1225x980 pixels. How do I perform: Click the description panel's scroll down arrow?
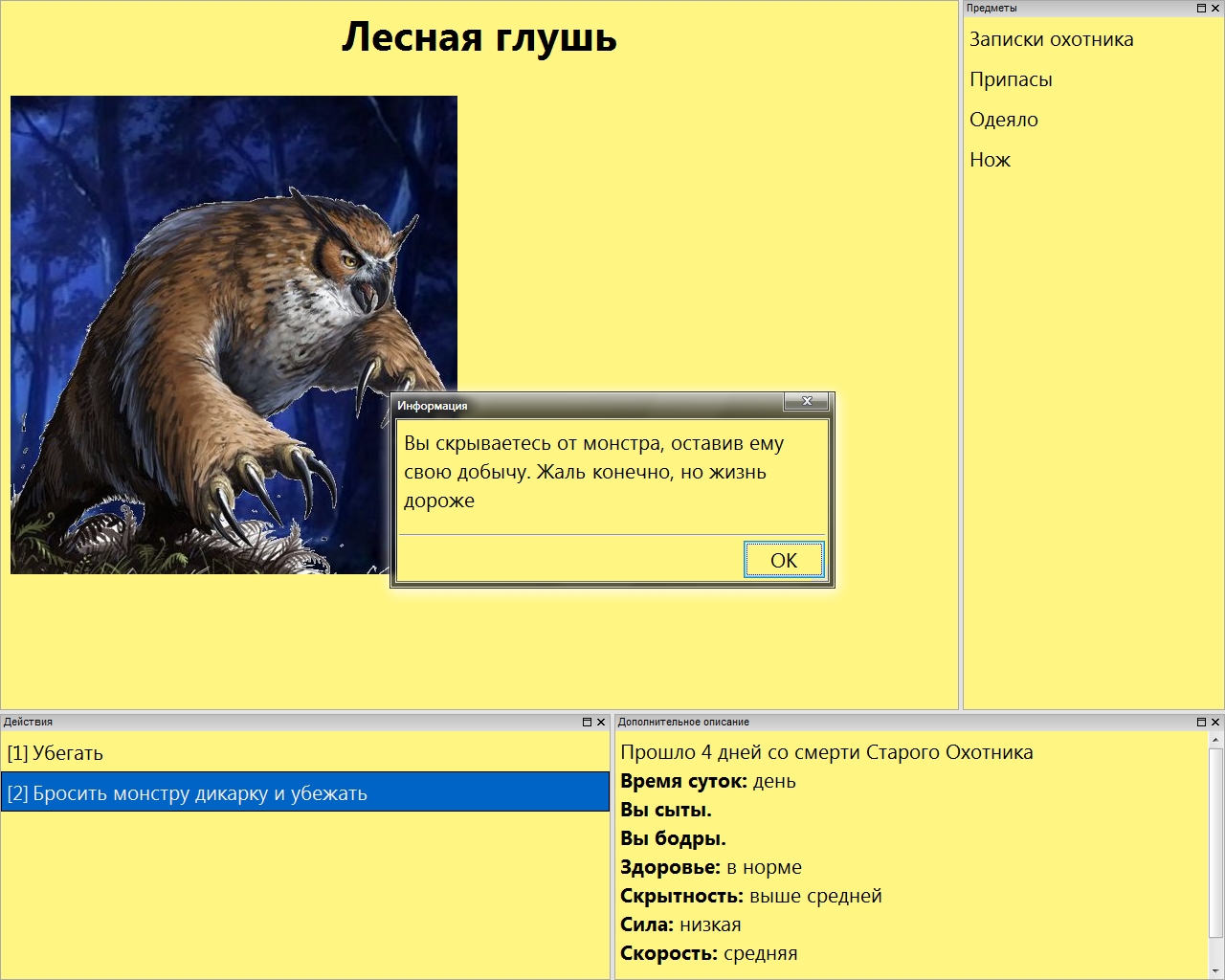click(1215, 971)
